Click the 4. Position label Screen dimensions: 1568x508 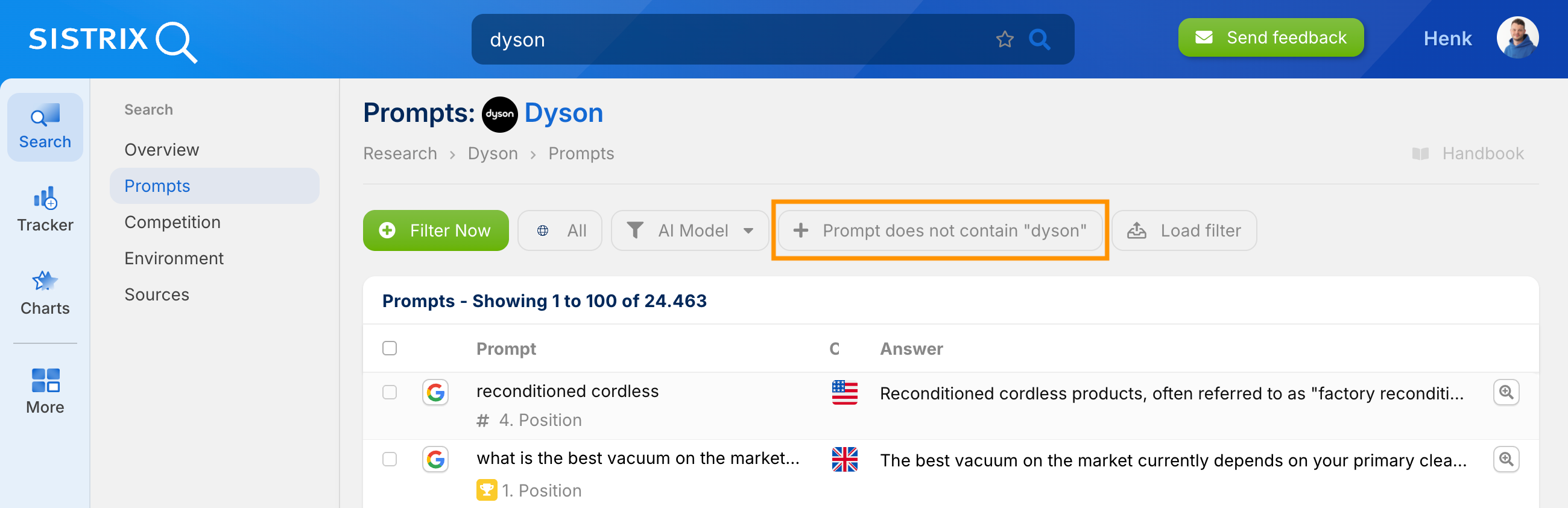coord(540,421)
